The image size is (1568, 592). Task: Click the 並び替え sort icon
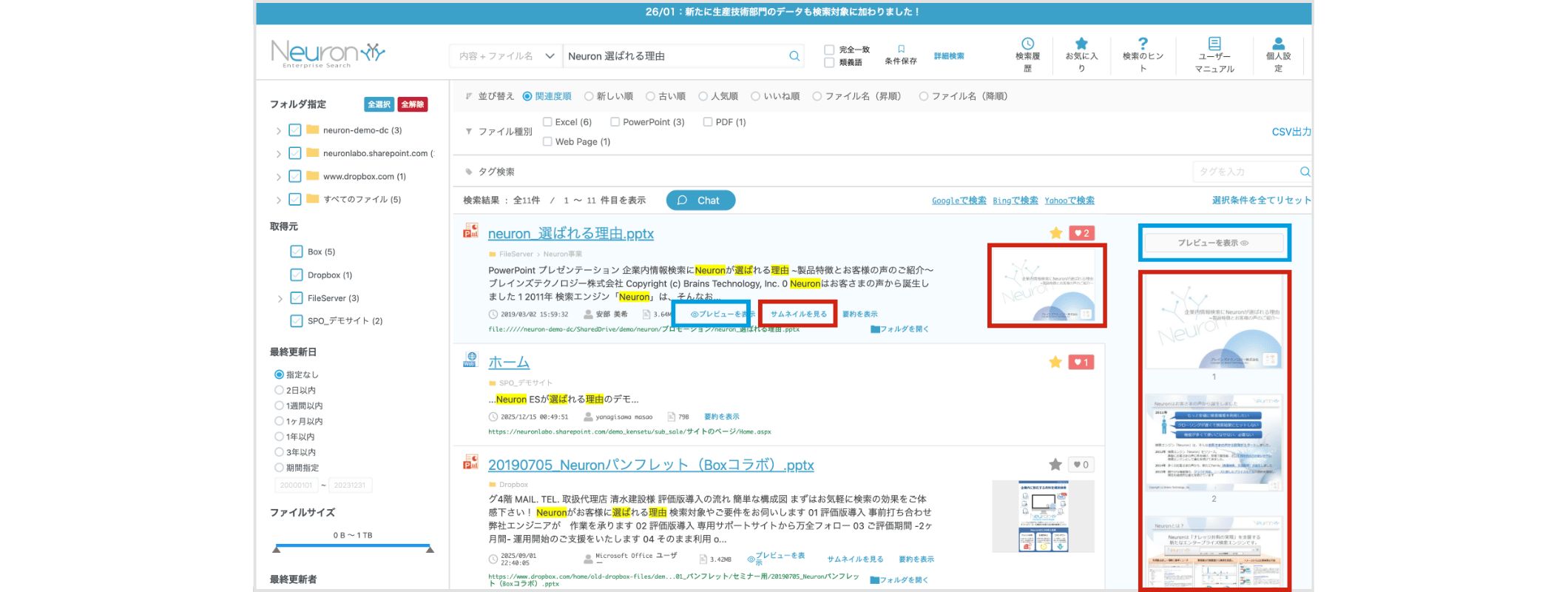click(x=469, y=96)
